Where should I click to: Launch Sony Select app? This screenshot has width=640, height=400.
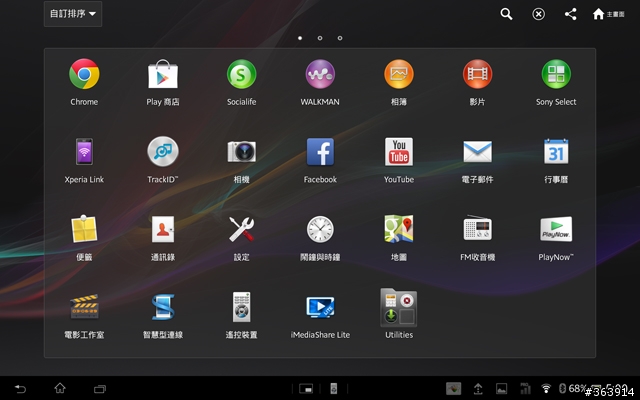pos(556,74)
